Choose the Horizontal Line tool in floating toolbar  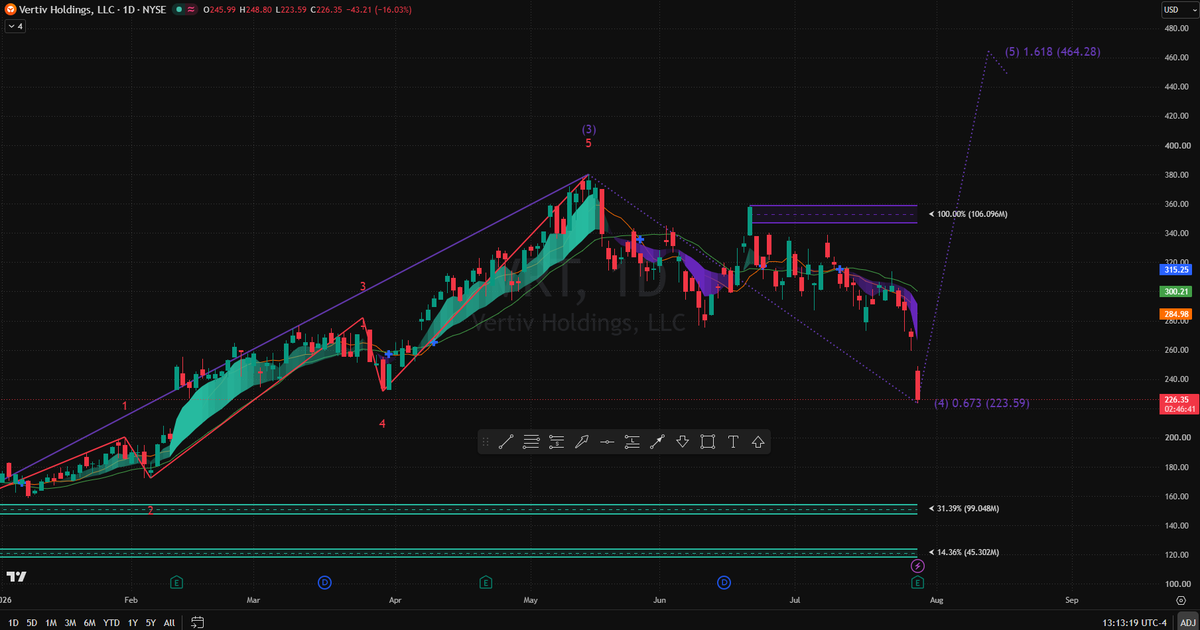(607, 442)
